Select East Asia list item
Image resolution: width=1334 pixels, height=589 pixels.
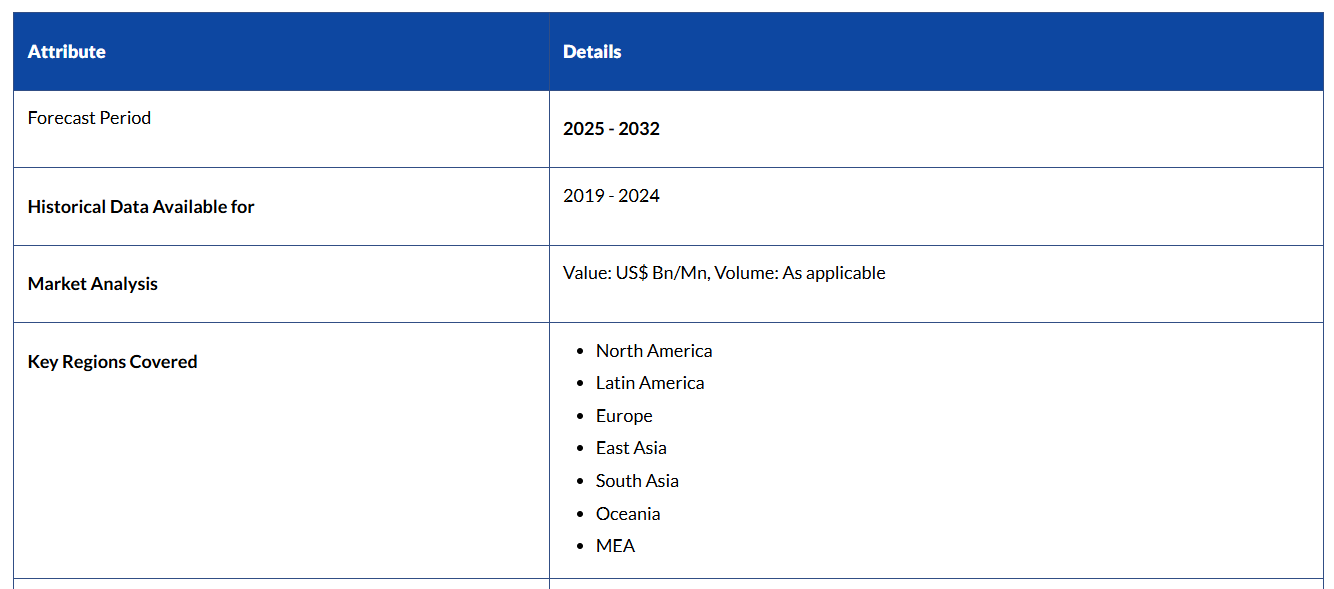631,448
